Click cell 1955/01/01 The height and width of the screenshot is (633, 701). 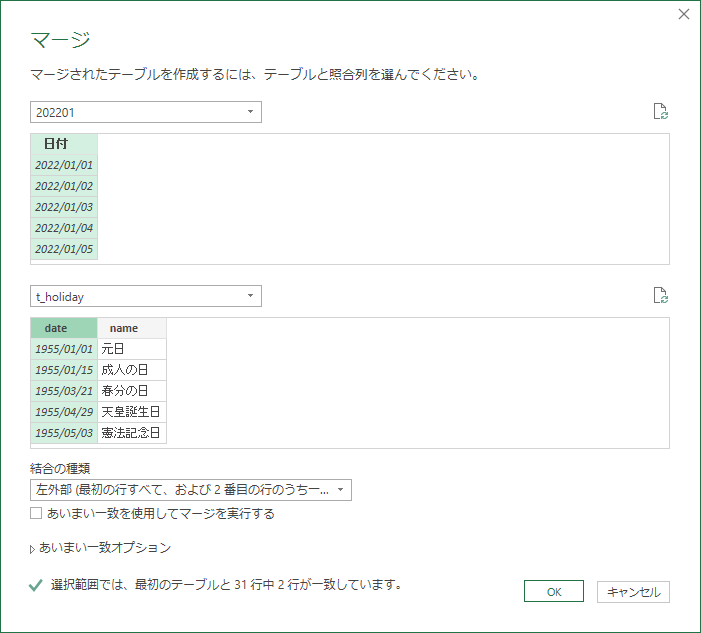click(64, 349)
